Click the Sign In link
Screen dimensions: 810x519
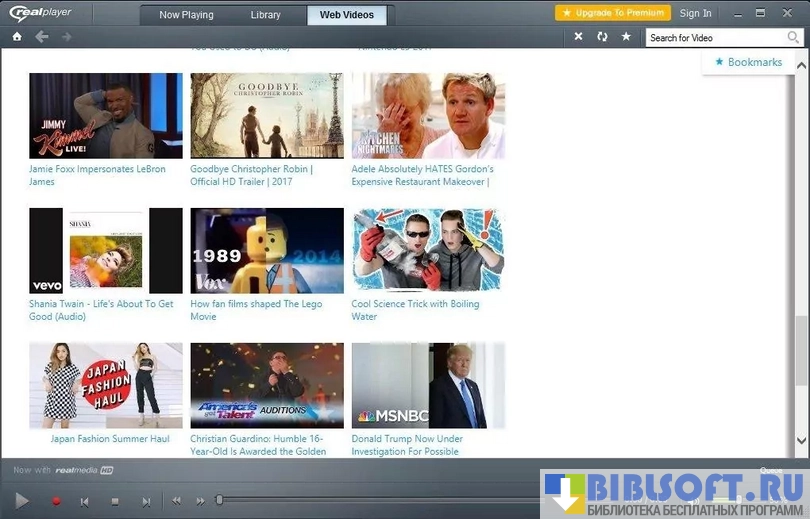tap(695, 13)
